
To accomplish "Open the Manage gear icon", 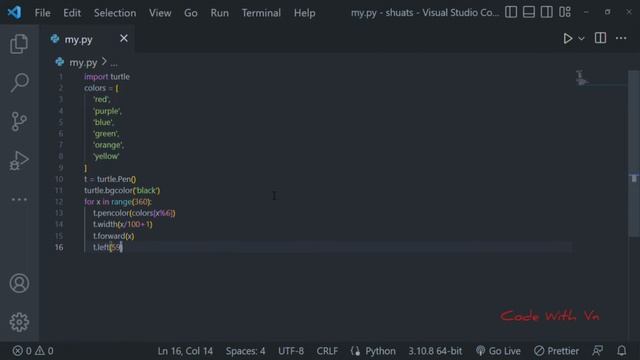I will point(19,322).
